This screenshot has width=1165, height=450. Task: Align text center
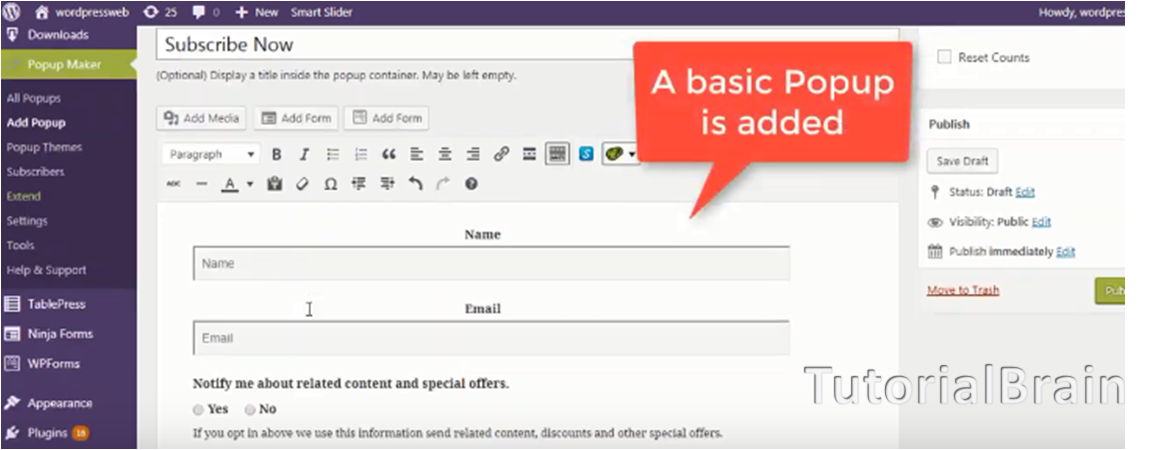click(445, 154)
